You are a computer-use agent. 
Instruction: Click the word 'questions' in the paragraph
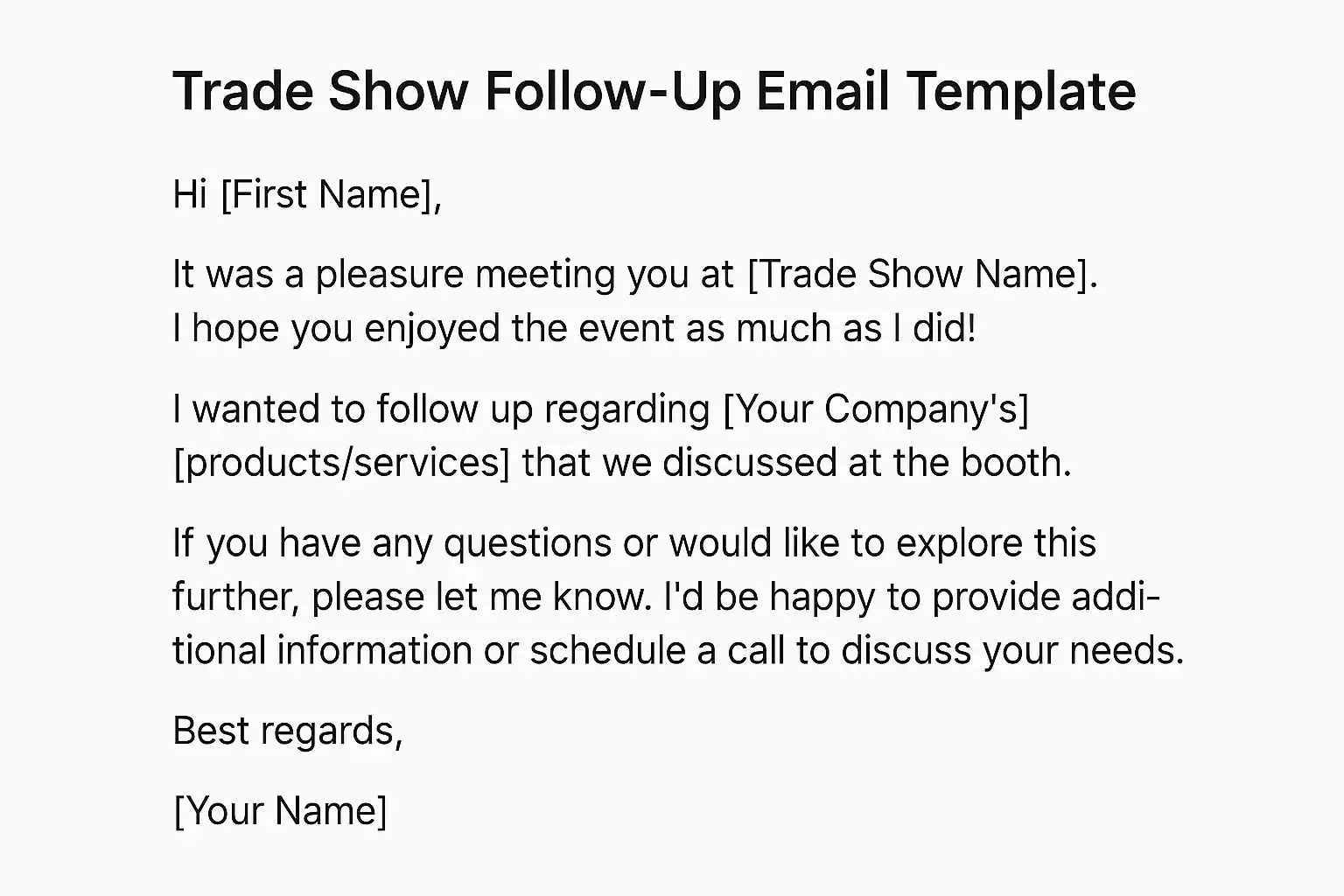(x=528, y=543)
